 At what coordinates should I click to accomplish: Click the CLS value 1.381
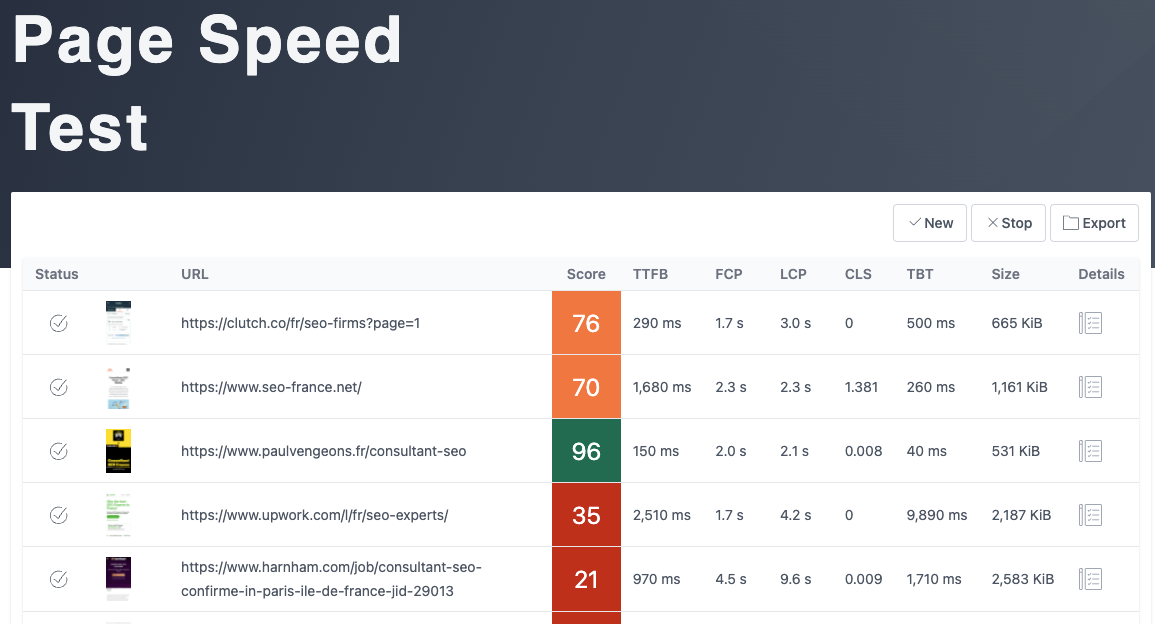[x=861, y=387]
